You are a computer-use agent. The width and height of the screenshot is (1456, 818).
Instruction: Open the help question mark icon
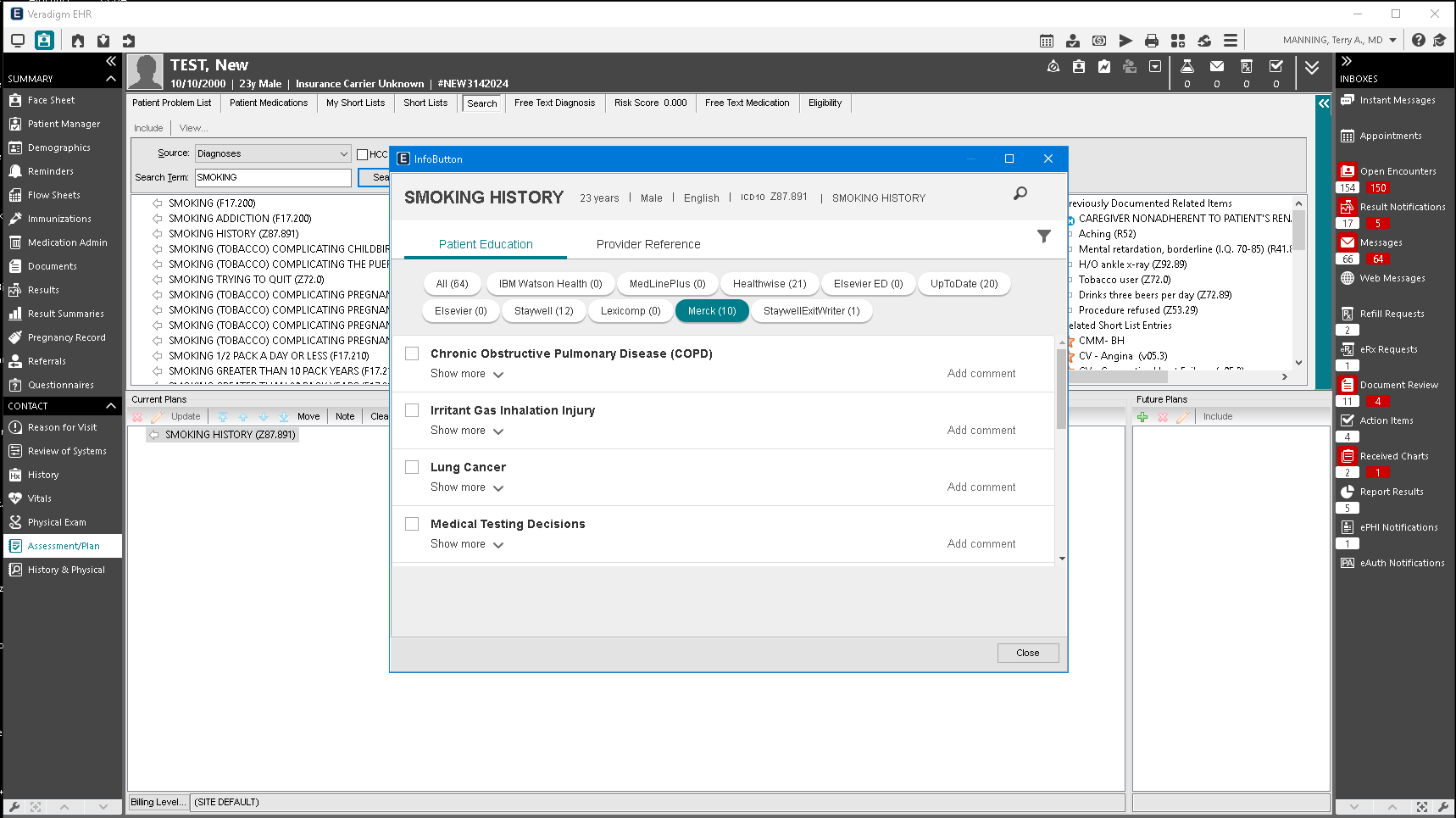tap(1418, 41)
